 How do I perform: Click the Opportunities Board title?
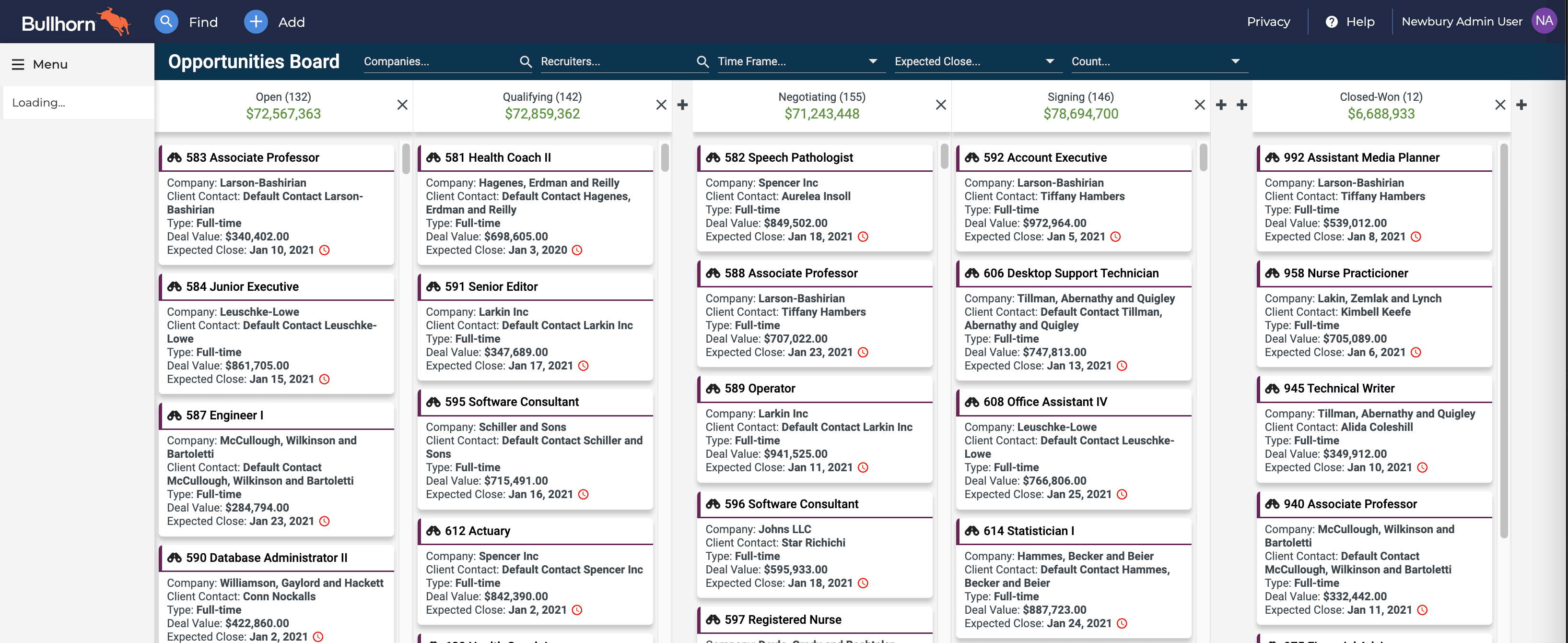pyautogui.click(x=254, y=61)
